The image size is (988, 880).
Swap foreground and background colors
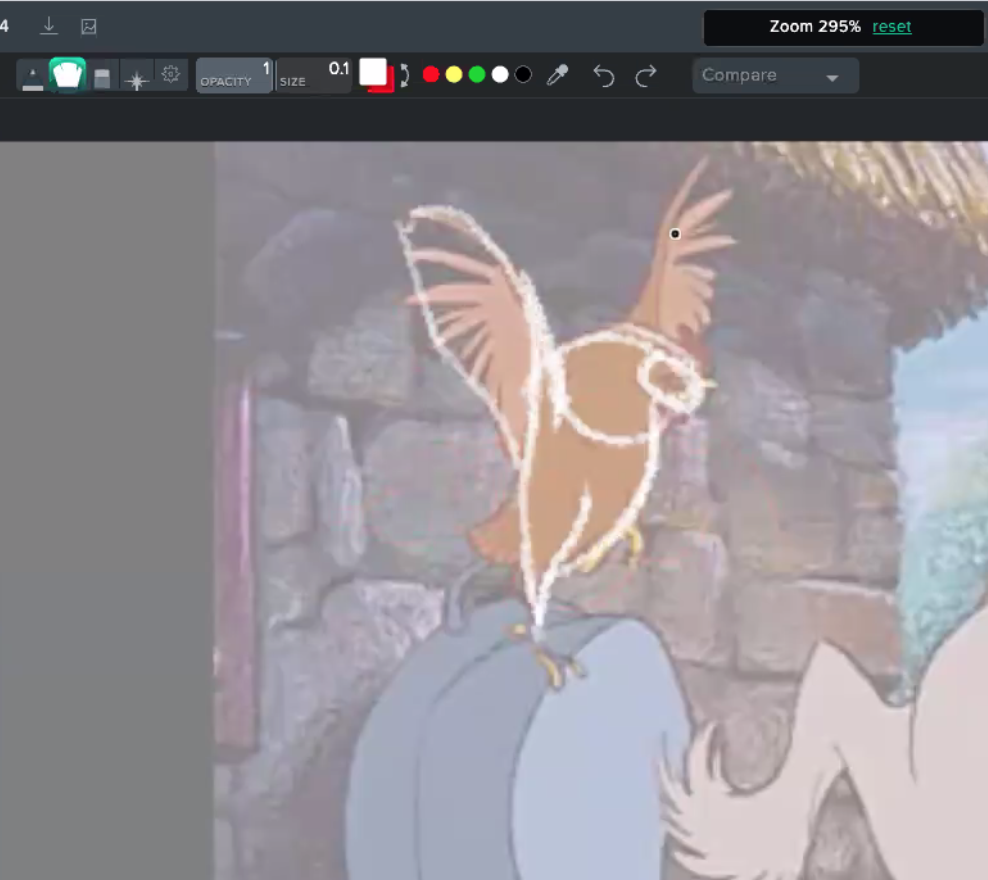click(405, 75)
